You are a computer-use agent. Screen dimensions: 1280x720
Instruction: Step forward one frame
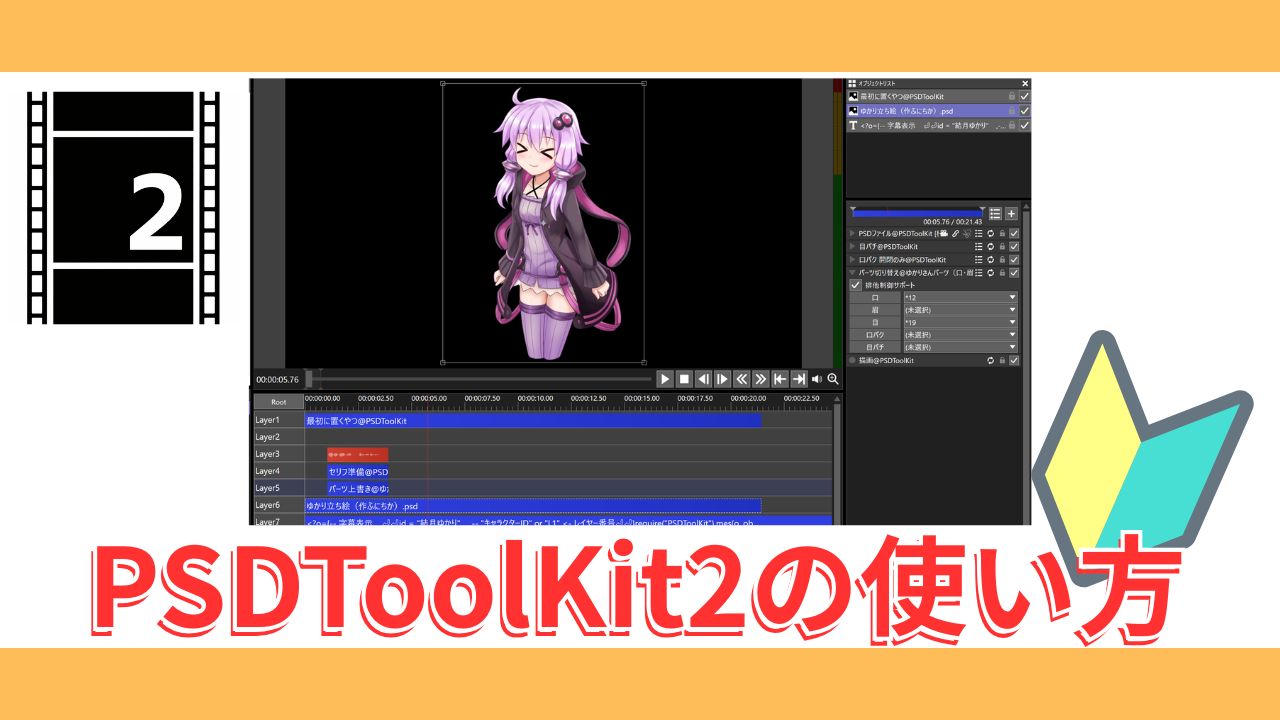pyautogui.click(x=722, y=379)
